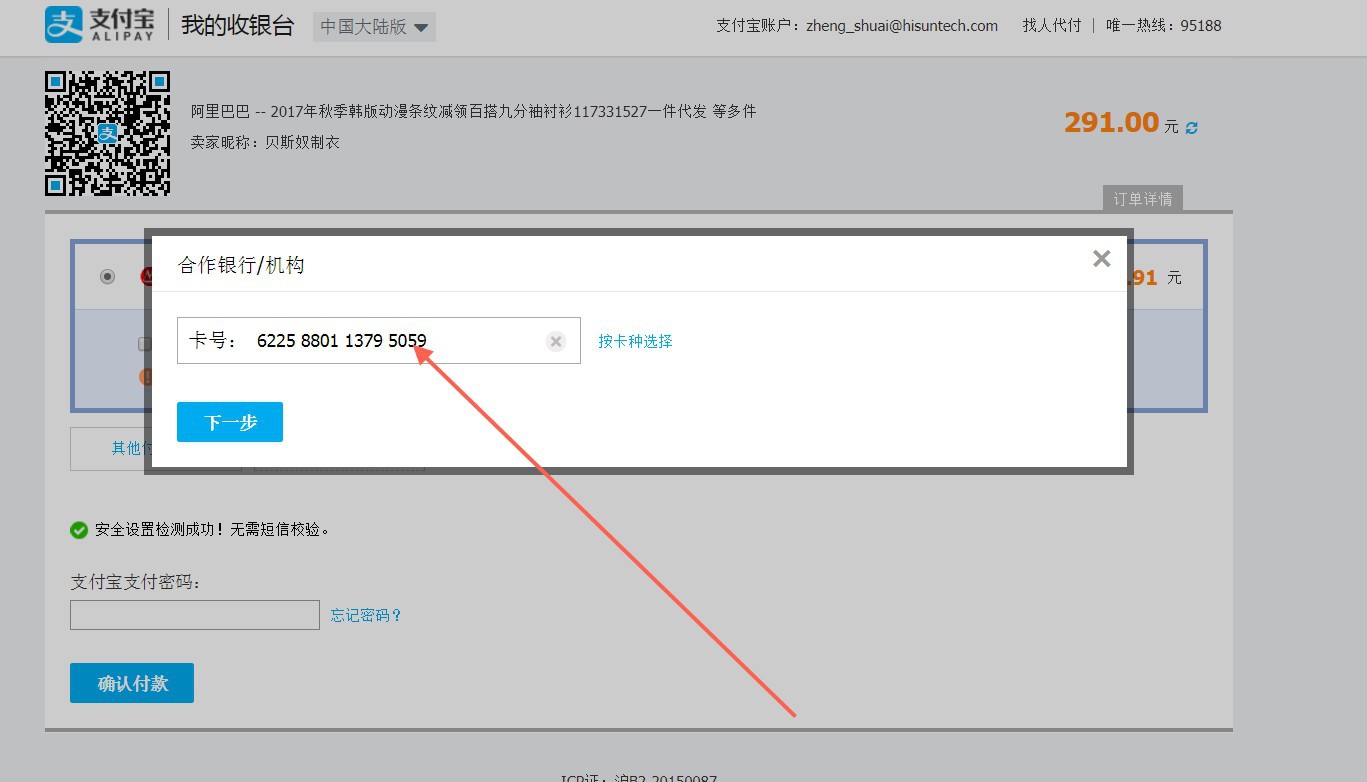This screenshot has width=1367, height=782.
Task: Click the 找人代付 link
Action: click(1051, 26)
